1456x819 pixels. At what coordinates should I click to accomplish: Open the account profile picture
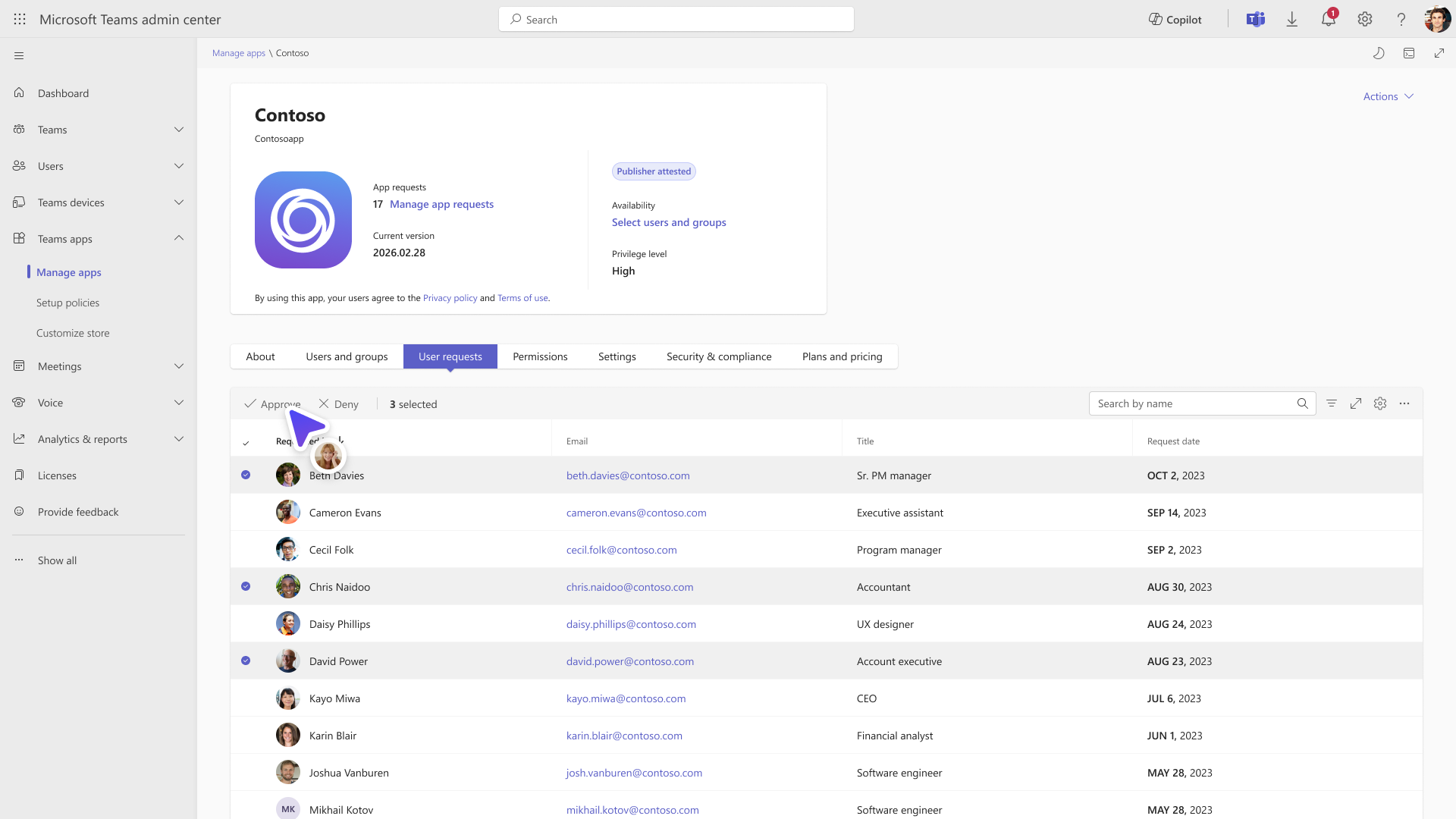(1437, 20)
